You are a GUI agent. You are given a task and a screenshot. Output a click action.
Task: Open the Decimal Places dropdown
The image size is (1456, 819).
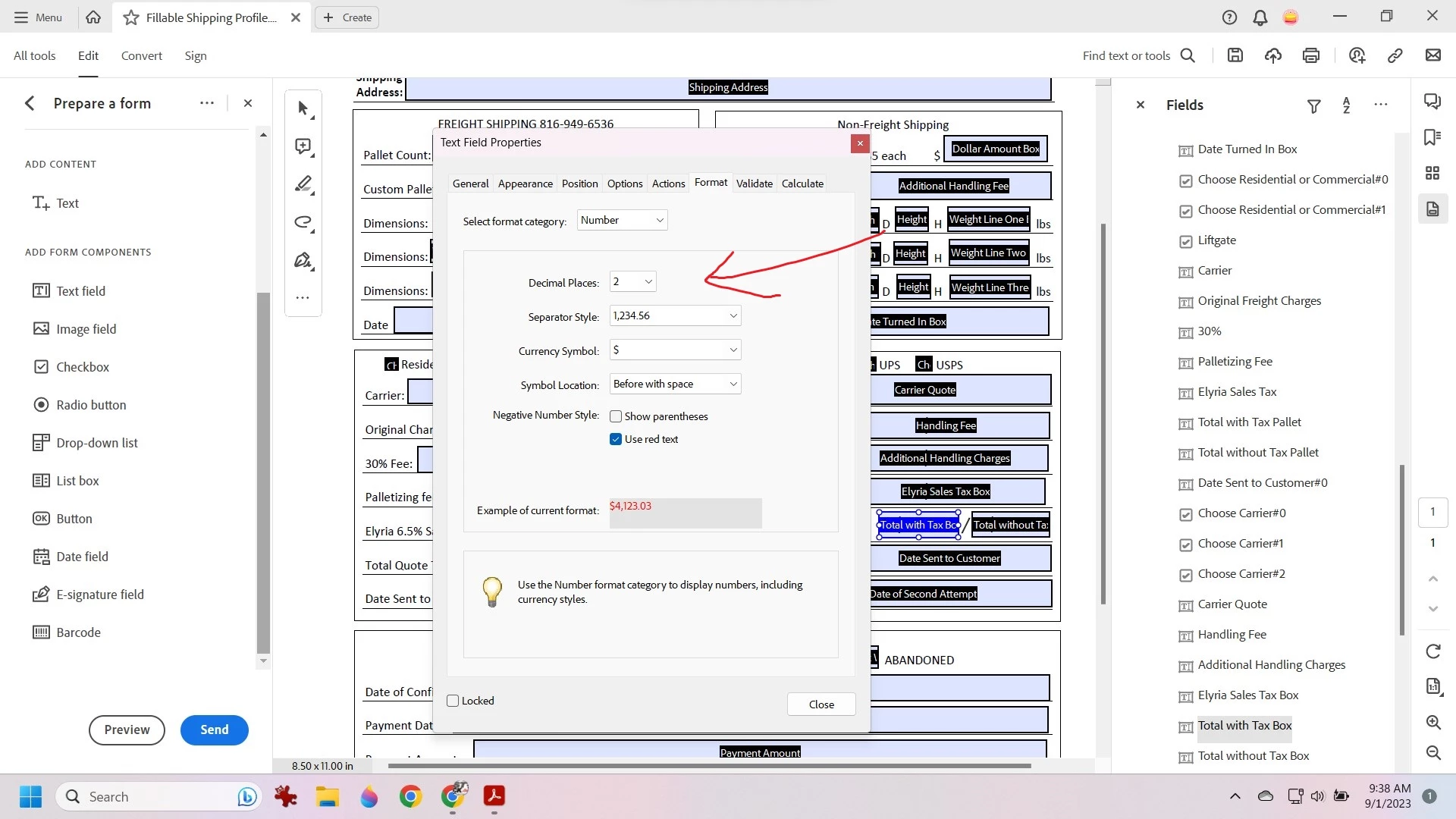tap(632, 281)
